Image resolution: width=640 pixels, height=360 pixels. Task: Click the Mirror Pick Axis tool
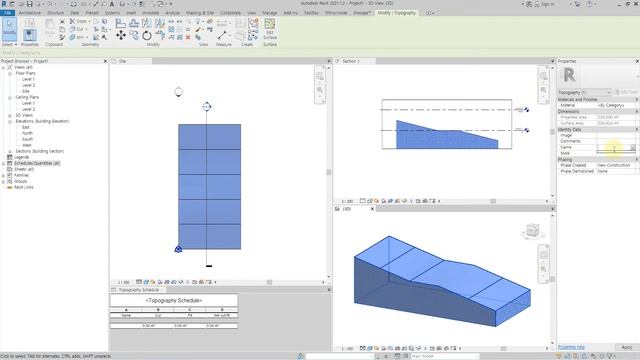pyautogui.click(x=147, y=23)
